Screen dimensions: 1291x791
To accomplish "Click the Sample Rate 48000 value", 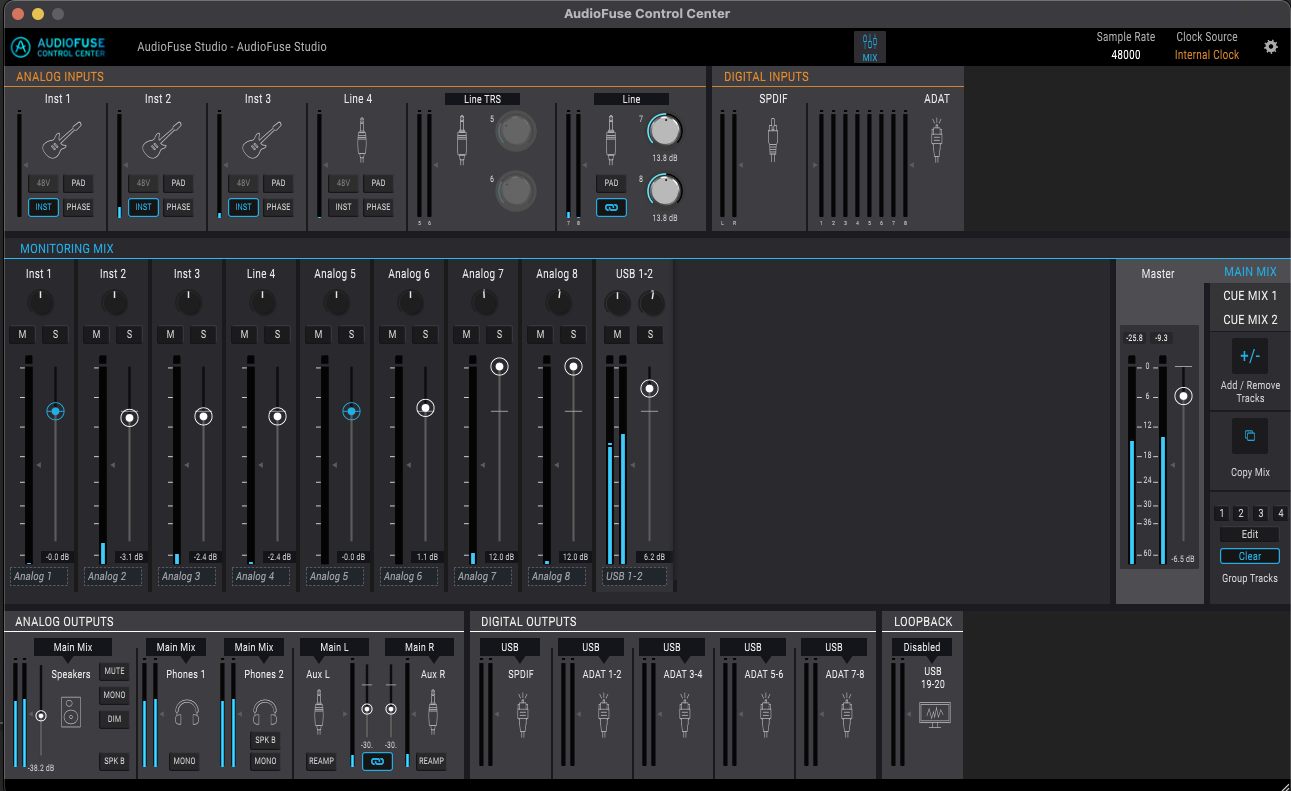I will (x=1125, y=55).
